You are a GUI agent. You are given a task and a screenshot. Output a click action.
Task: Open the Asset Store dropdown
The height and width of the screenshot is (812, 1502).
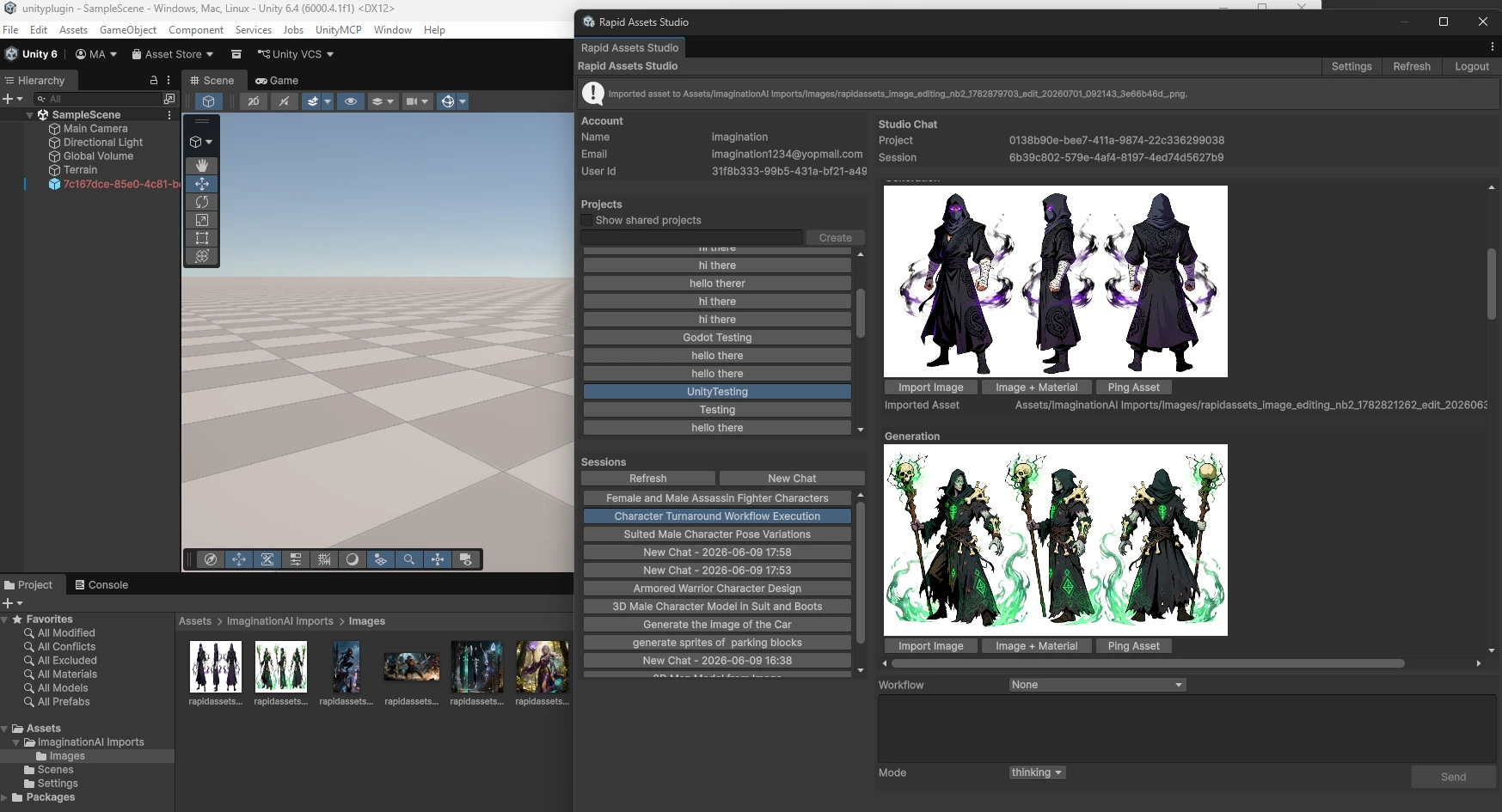pos(173,54)
